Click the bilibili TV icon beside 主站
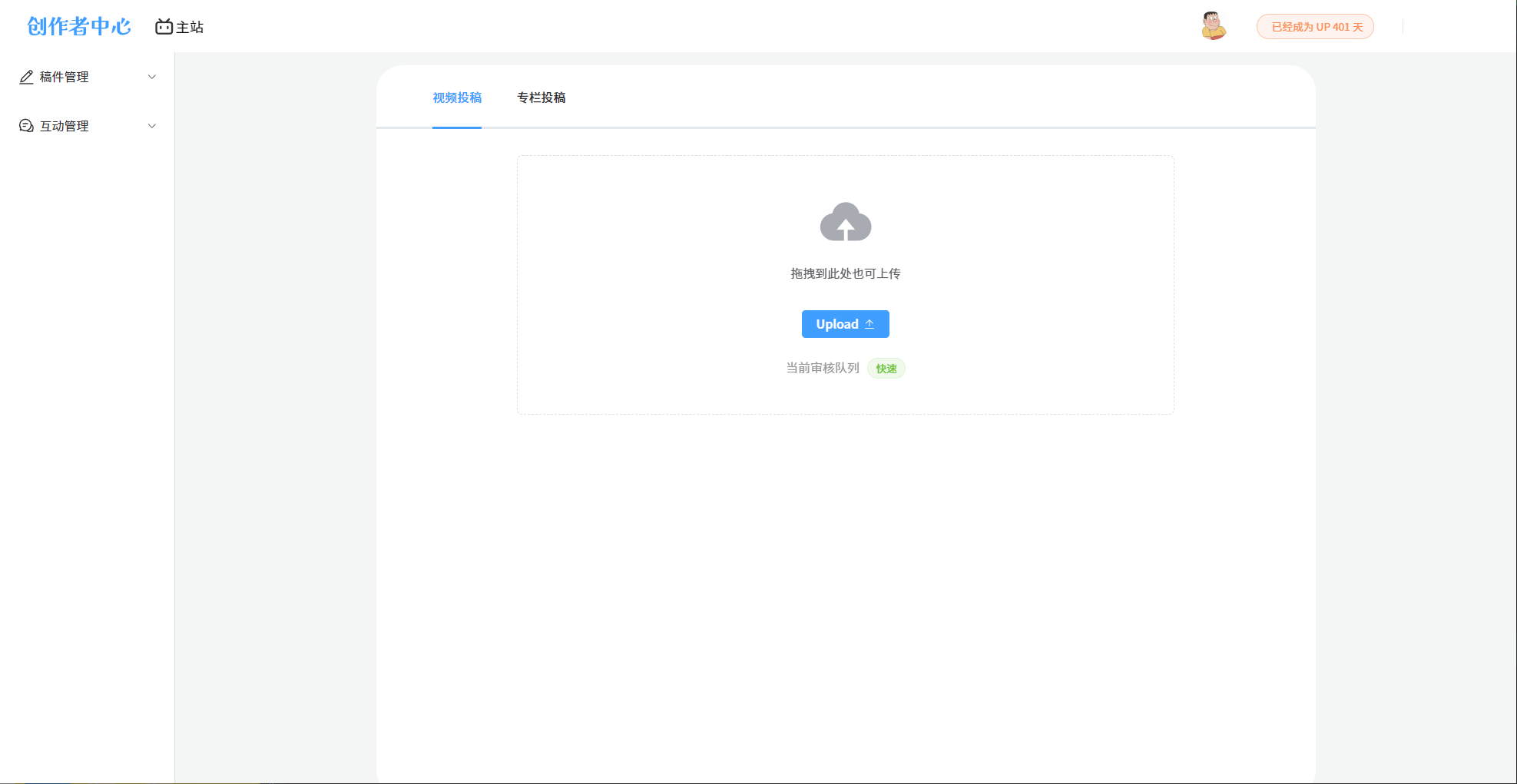 164,27
